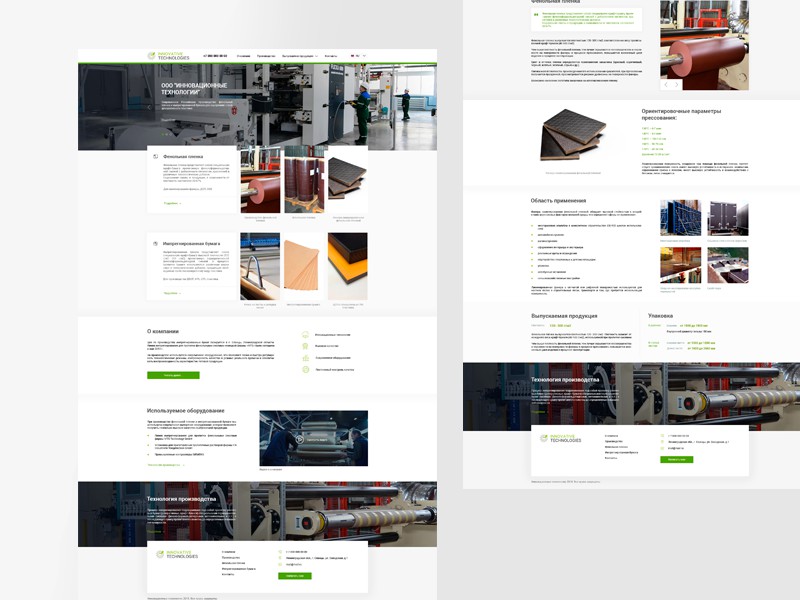Follow Подробнее link in Фенольная пленка card

pos(172,203)
